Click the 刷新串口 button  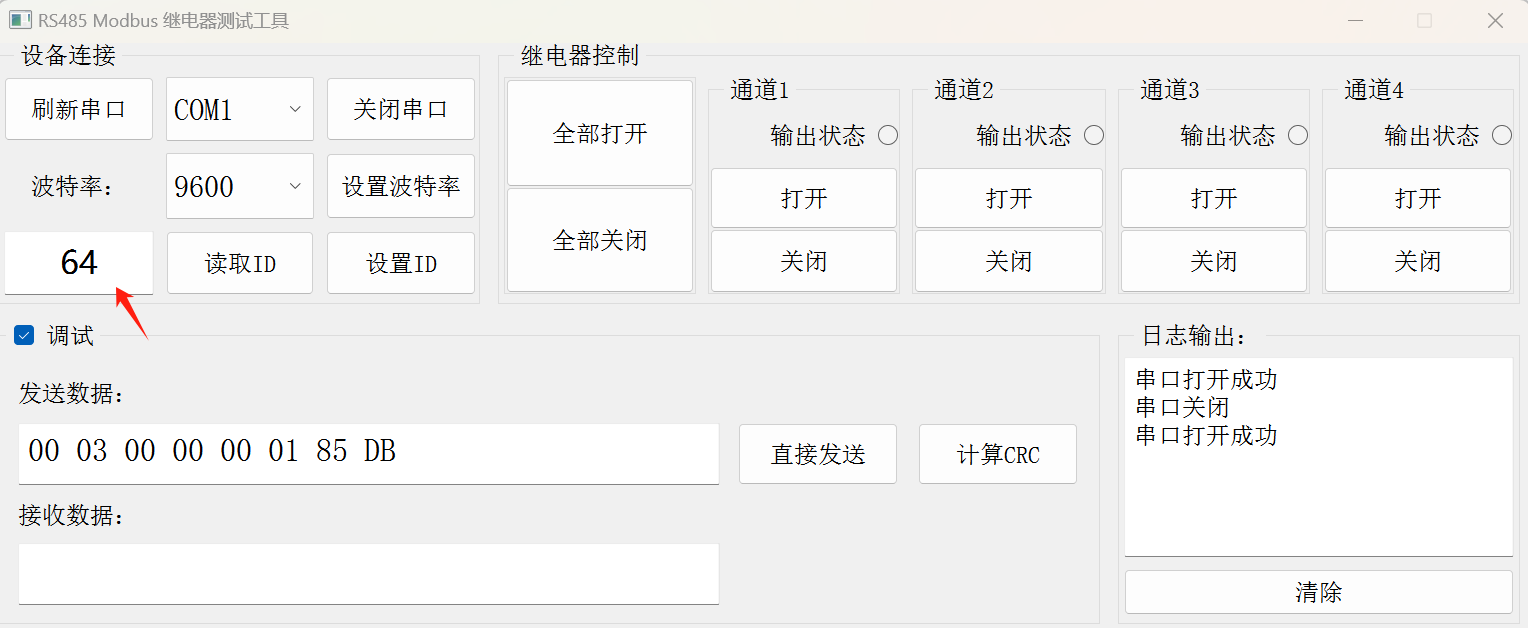(x=79, y=109)
